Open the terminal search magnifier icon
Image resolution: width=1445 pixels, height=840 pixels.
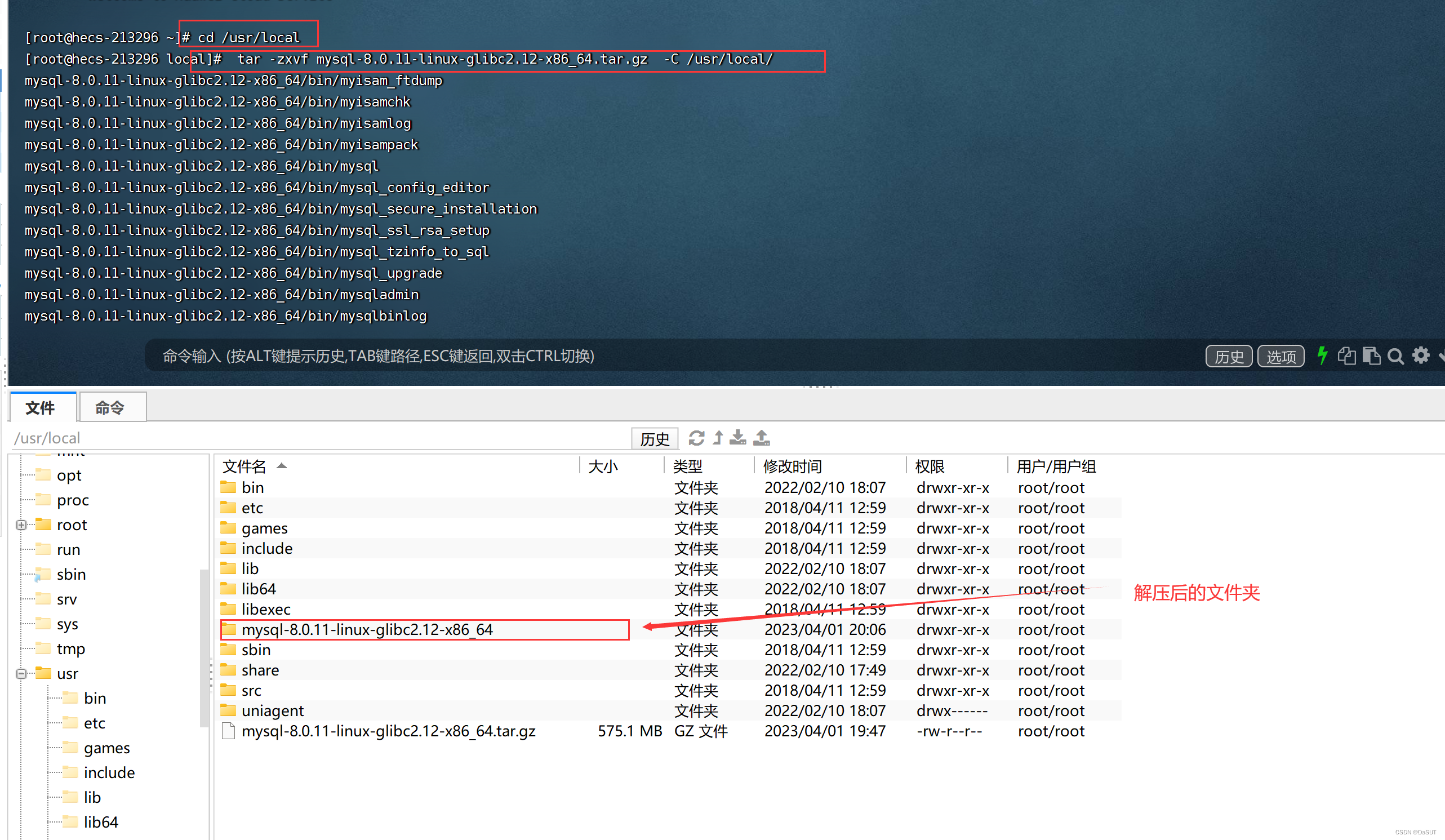pyautogui.click(x=1395, y=357)
